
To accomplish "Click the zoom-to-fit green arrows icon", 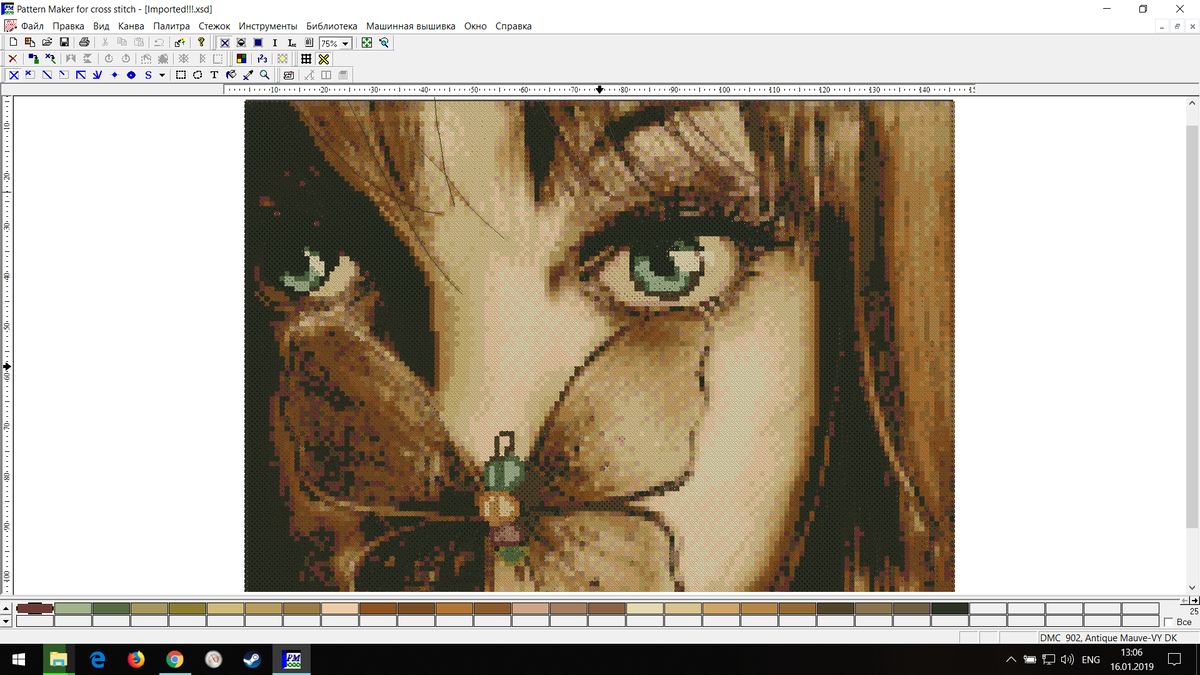I will pos(367,43).
